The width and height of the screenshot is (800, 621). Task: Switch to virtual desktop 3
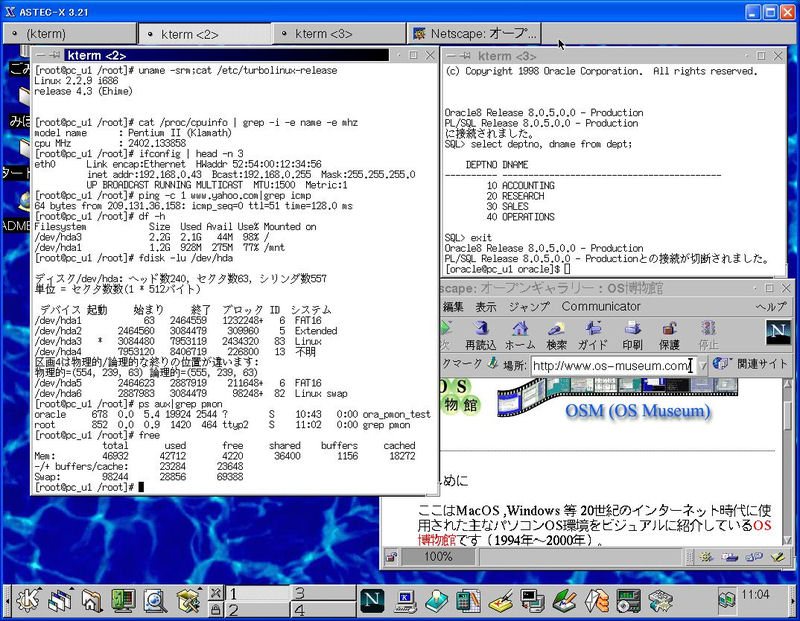[x=323, y=593]
